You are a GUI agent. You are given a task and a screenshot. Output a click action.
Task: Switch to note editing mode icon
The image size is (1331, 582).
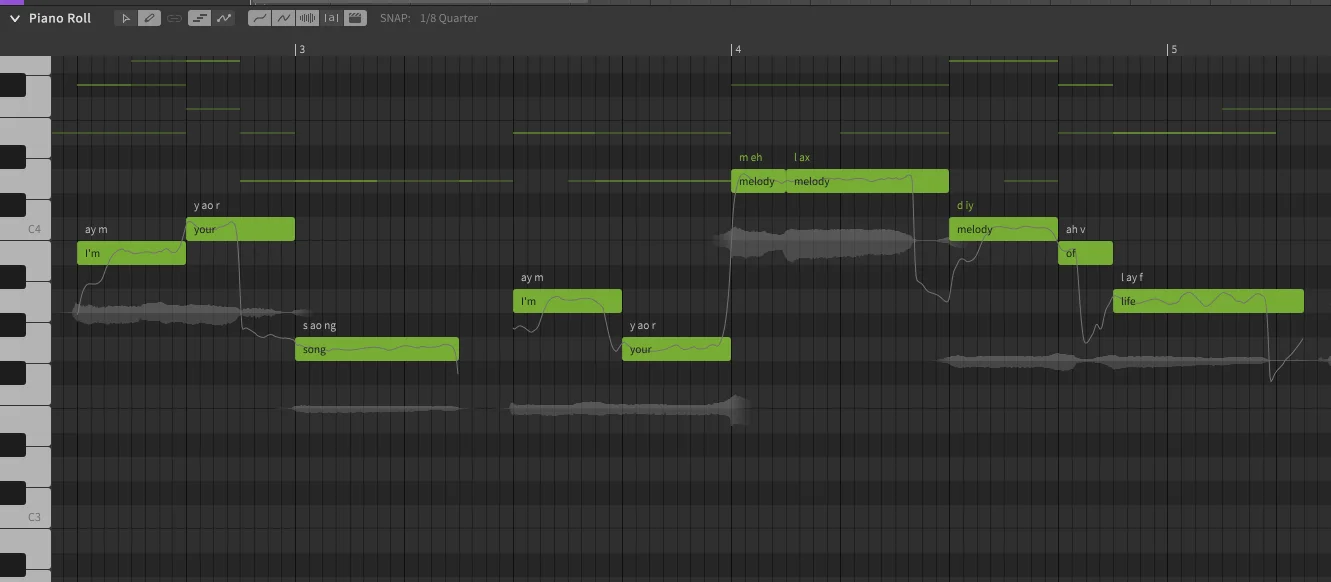(x=199, y=18)
